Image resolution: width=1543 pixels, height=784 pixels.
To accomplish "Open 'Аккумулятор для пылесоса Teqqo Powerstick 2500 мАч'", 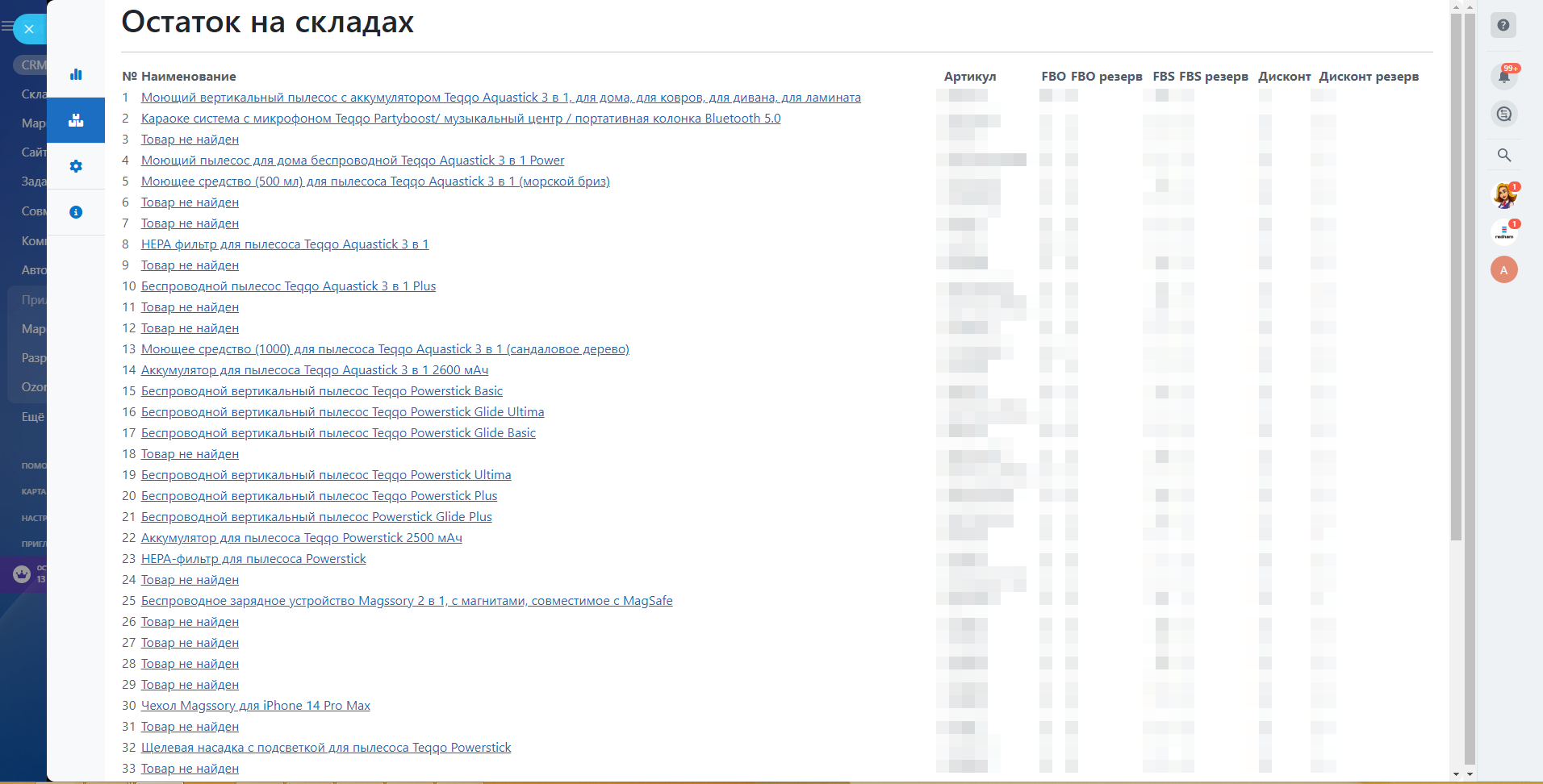I will [302, 538].
